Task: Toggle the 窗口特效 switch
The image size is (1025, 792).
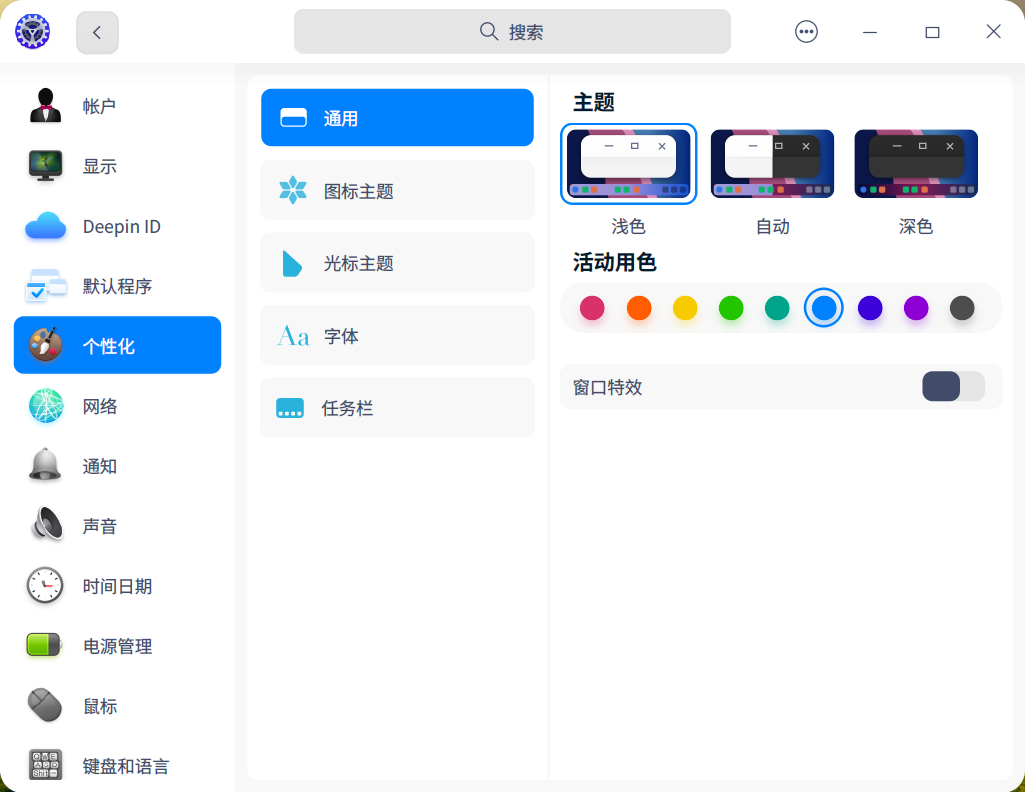Action: tap(953, 386)
